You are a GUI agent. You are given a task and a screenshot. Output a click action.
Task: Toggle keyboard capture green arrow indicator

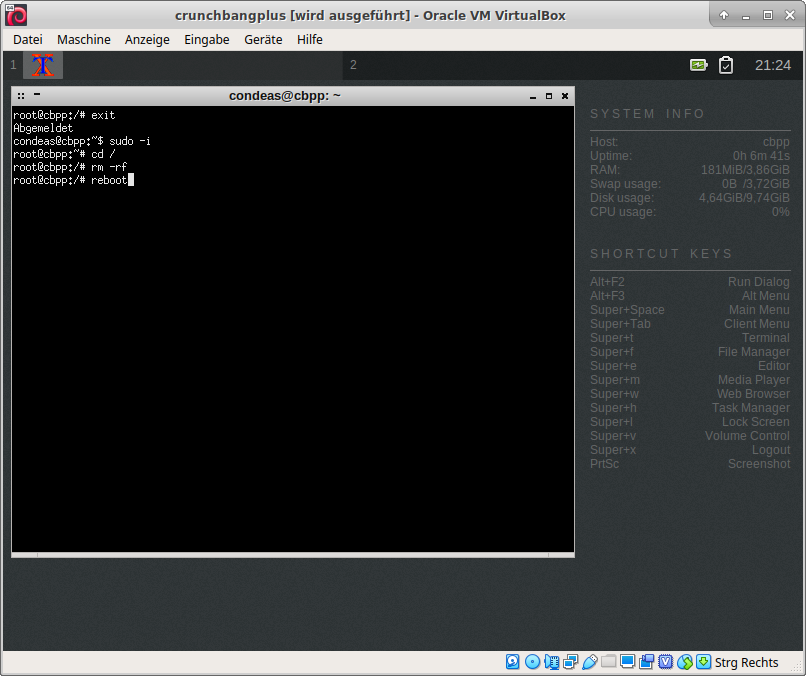click(704, 662)
